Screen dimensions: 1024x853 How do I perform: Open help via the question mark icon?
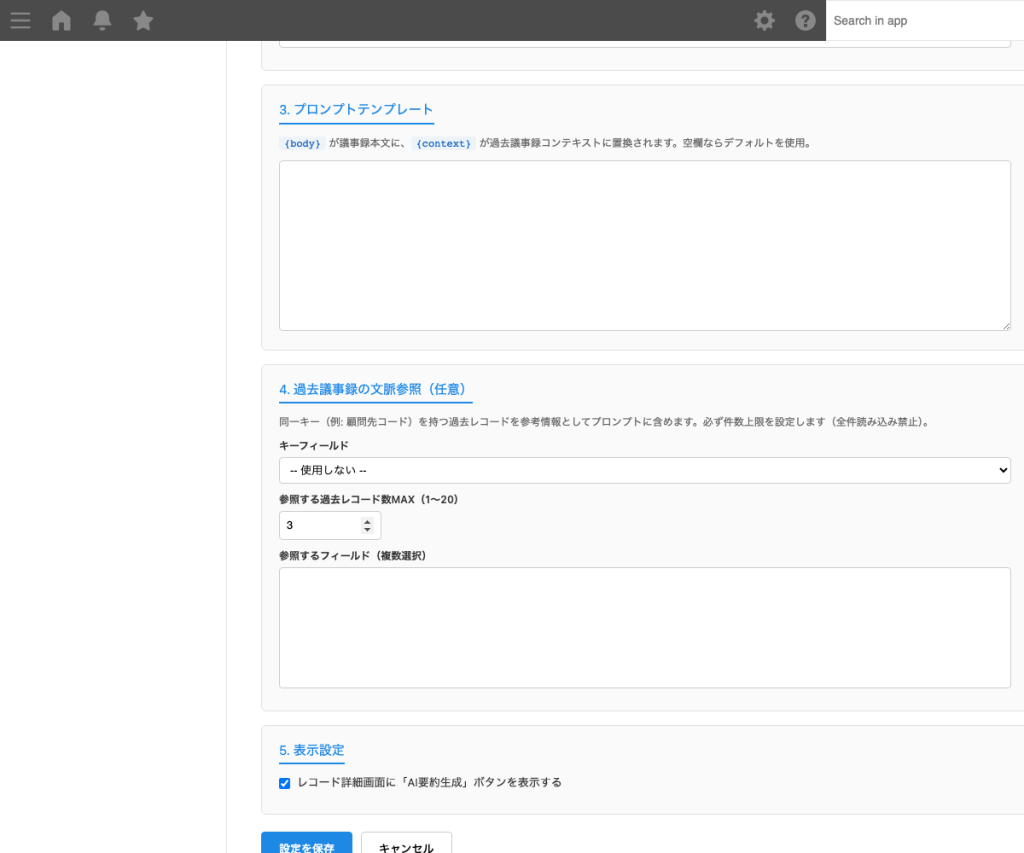805,20
